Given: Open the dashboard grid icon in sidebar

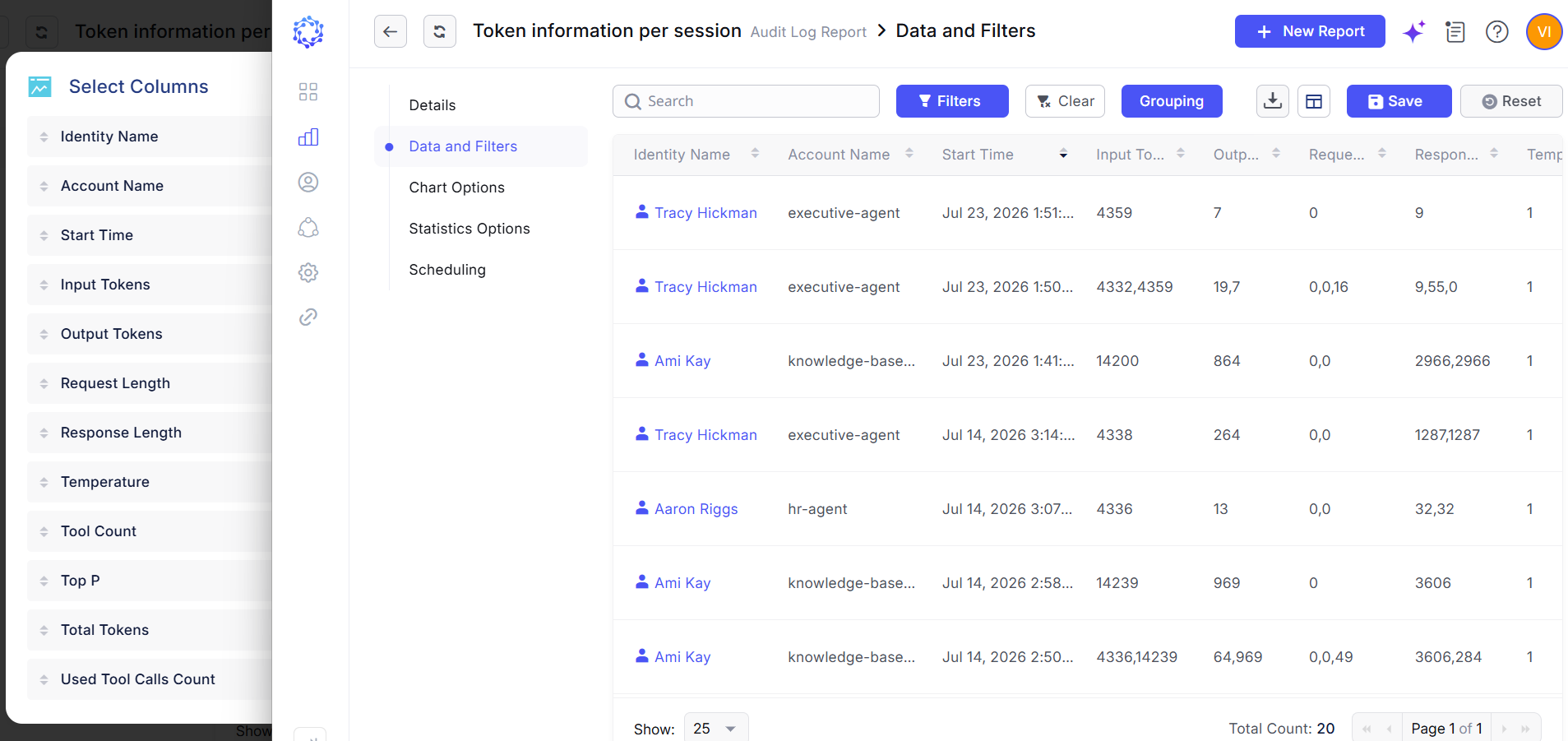Looking at the screenshot, I should pos(308,91).
